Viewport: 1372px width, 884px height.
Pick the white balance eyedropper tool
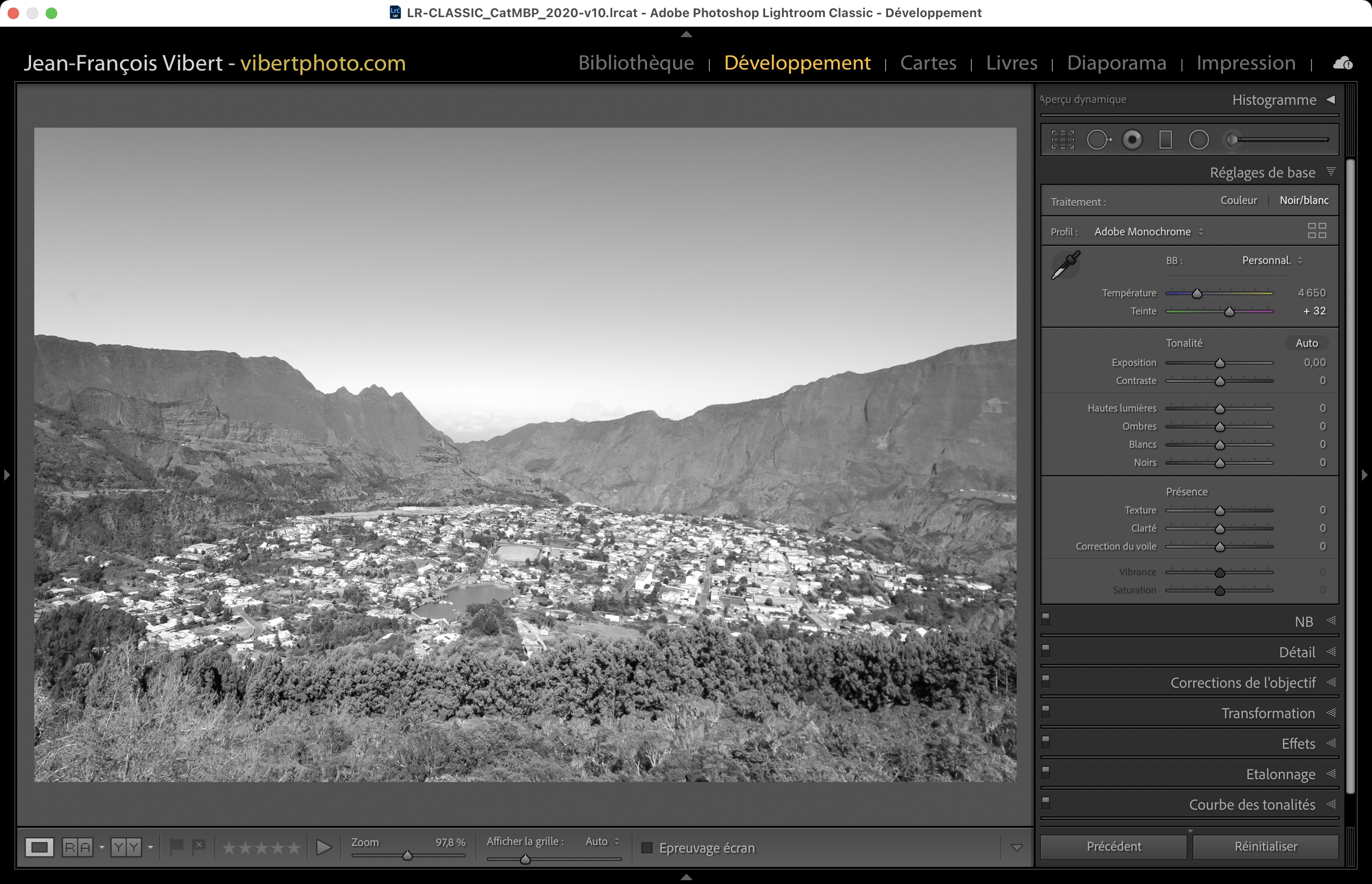(1066, 265)
